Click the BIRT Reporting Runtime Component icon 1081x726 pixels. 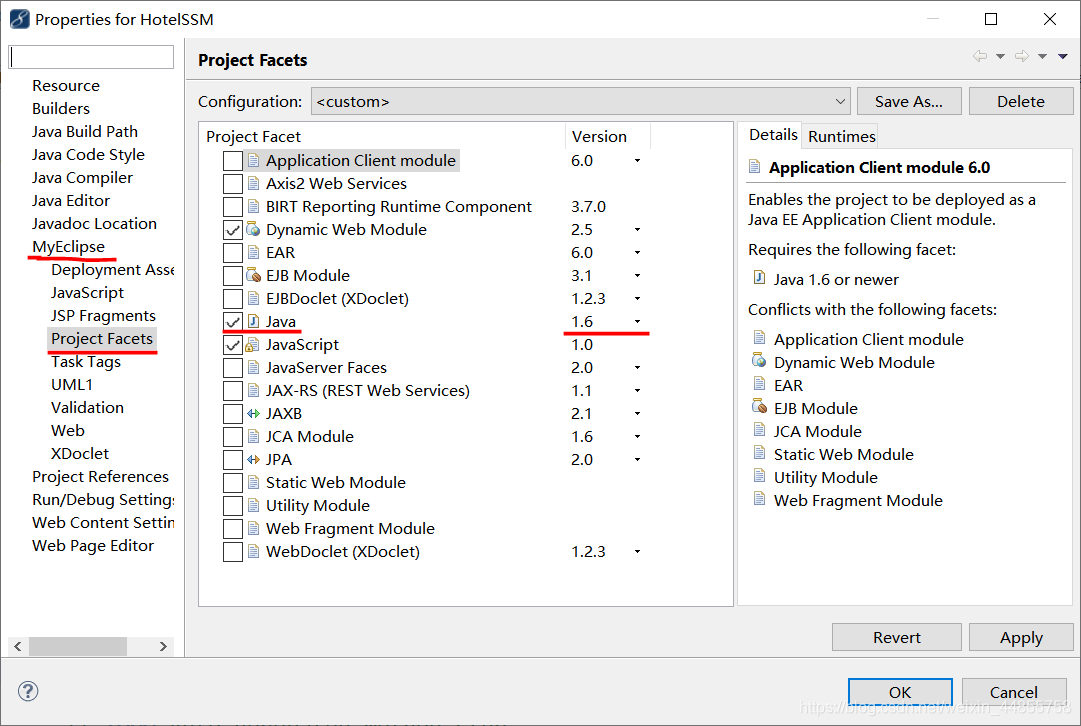254,207
